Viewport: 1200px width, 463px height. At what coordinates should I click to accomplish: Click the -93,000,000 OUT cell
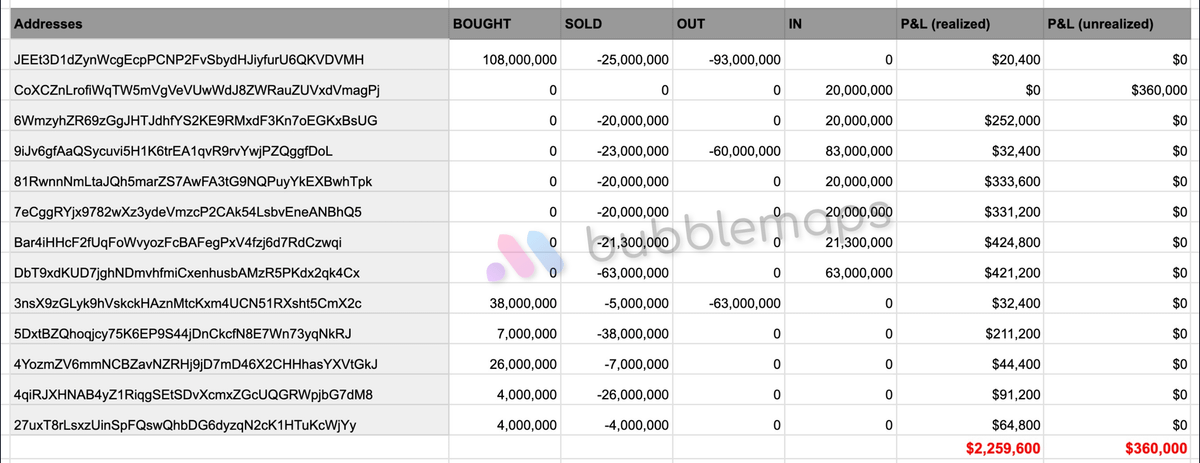pyautogui.click(x=743, y=60)
